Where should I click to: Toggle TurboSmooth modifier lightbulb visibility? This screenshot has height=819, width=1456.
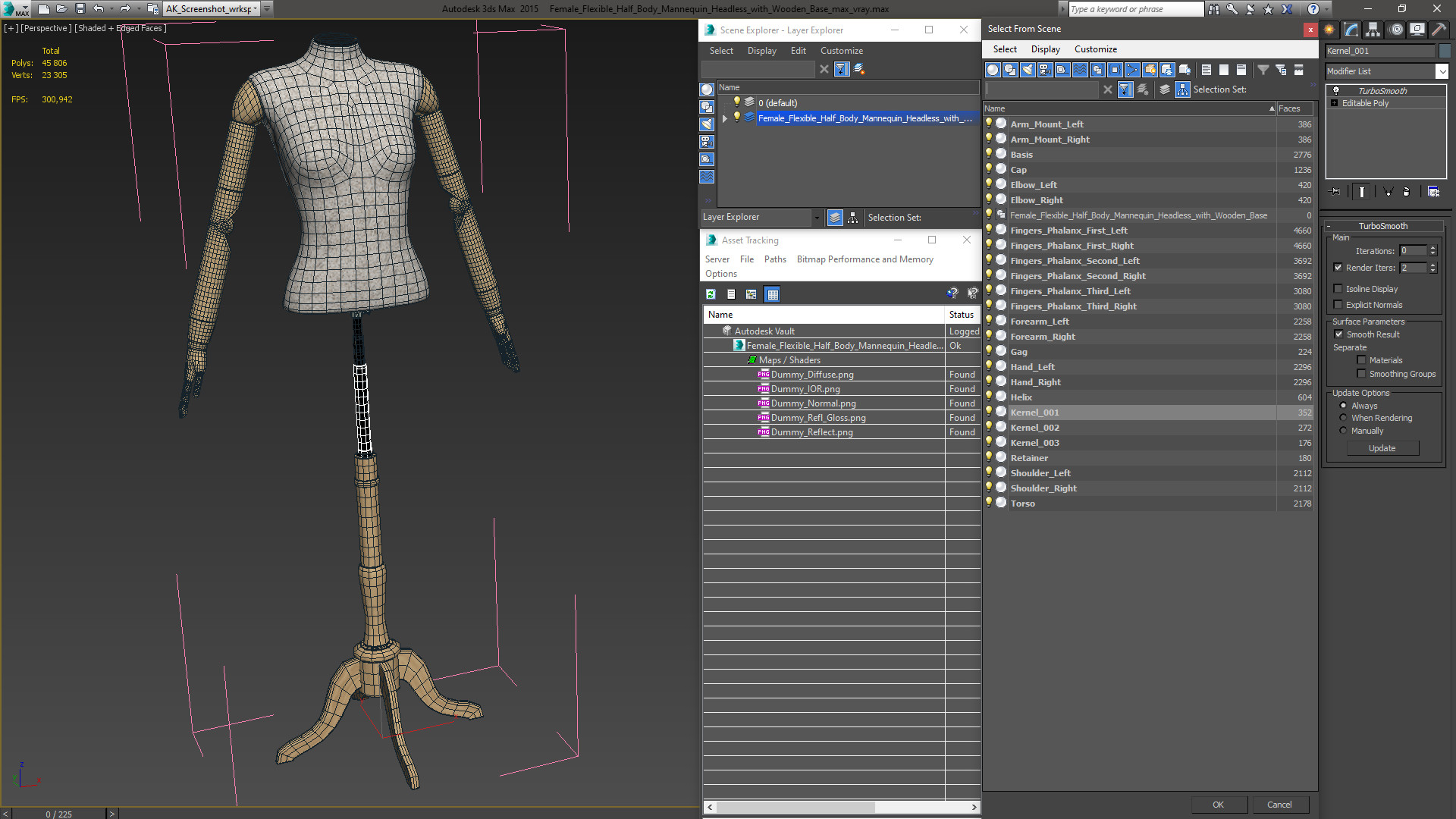tap(1336, 90)
